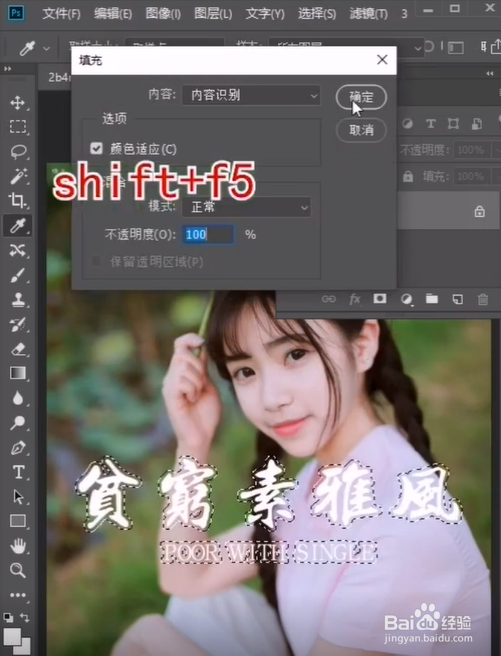Screen dimensions: 501x656
Task: Open the 内容 dropdown showing 内容识别
Action: pyautogui.click(x=251, y=95)
